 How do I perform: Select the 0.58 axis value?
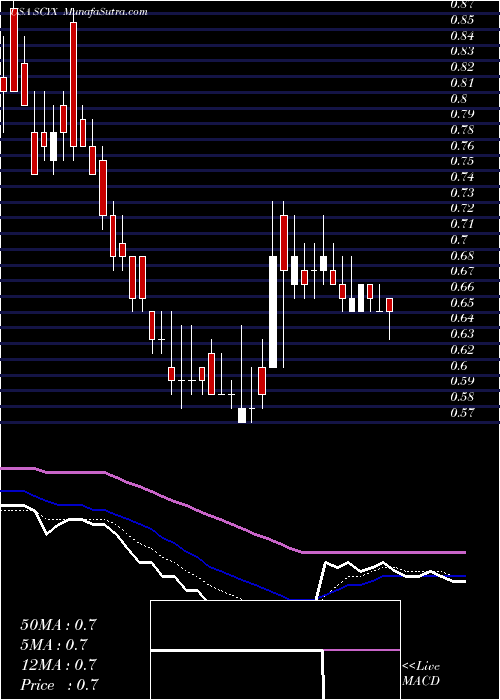[461, 397]
